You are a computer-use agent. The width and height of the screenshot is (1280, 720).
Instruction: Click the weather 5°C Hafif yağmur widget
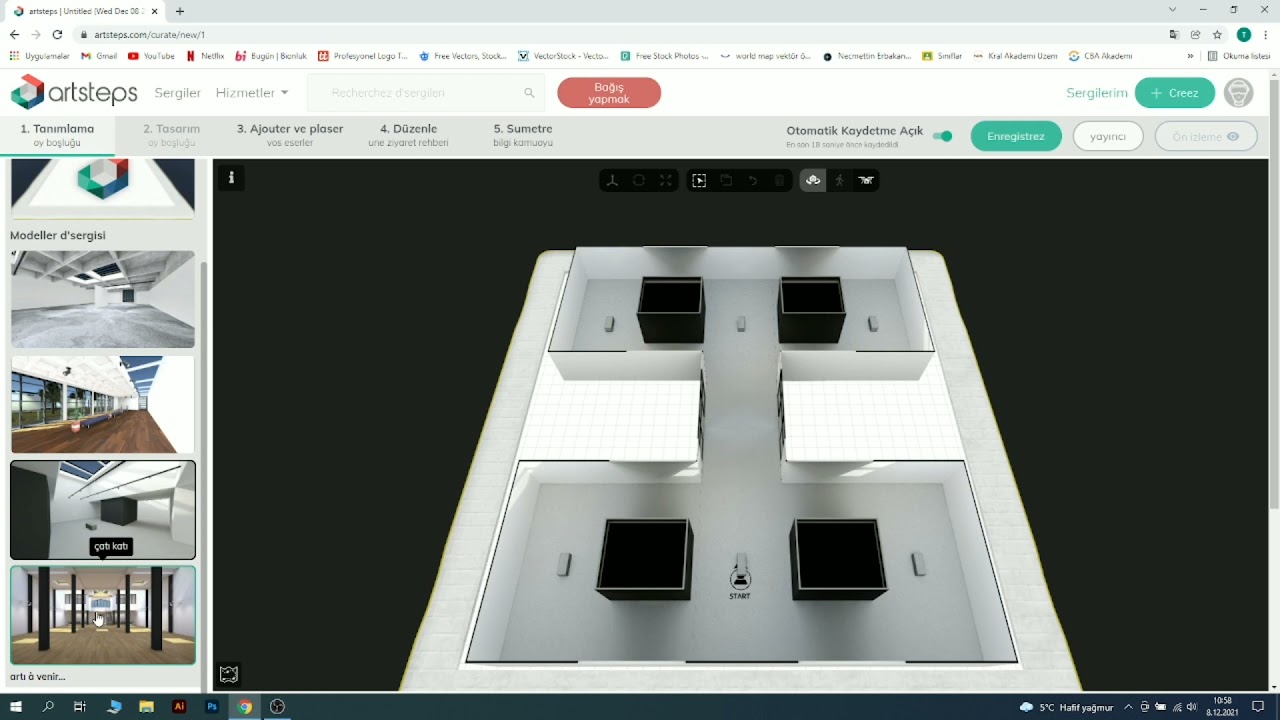tap(1066, 707)
